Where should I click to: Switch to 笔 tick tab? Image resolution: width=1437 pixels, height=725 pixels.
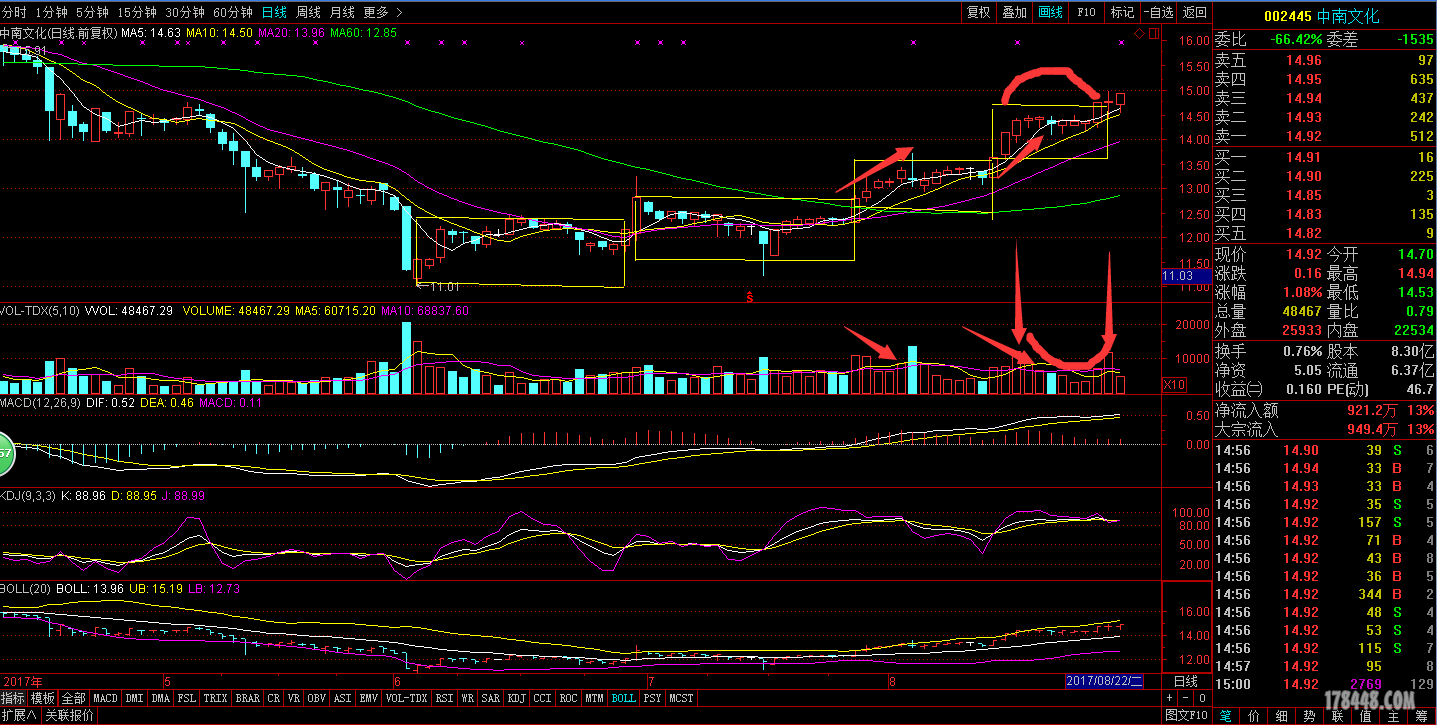point(1226,716)
